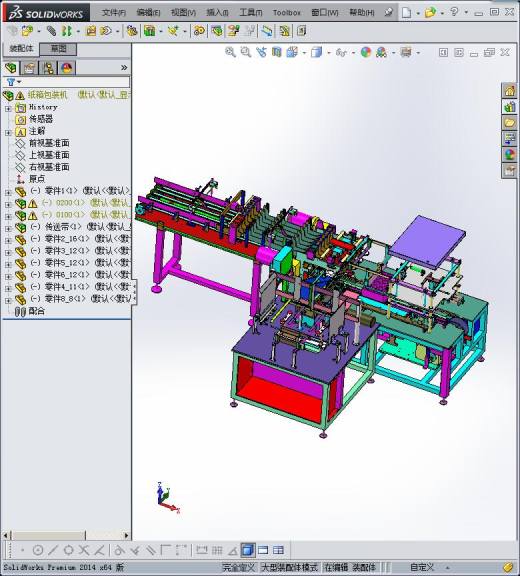520x576 pixels.
Task: Open the DisplayManager color ball tab
Action: tap(66, 68)
